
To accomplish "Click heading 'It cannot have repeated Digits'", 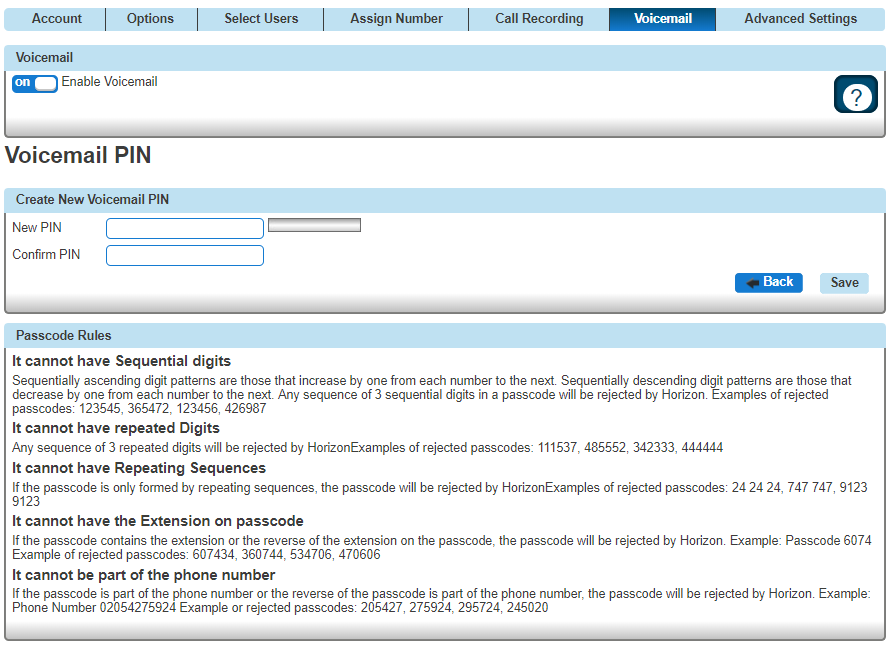I will click(x=116, y=428).
